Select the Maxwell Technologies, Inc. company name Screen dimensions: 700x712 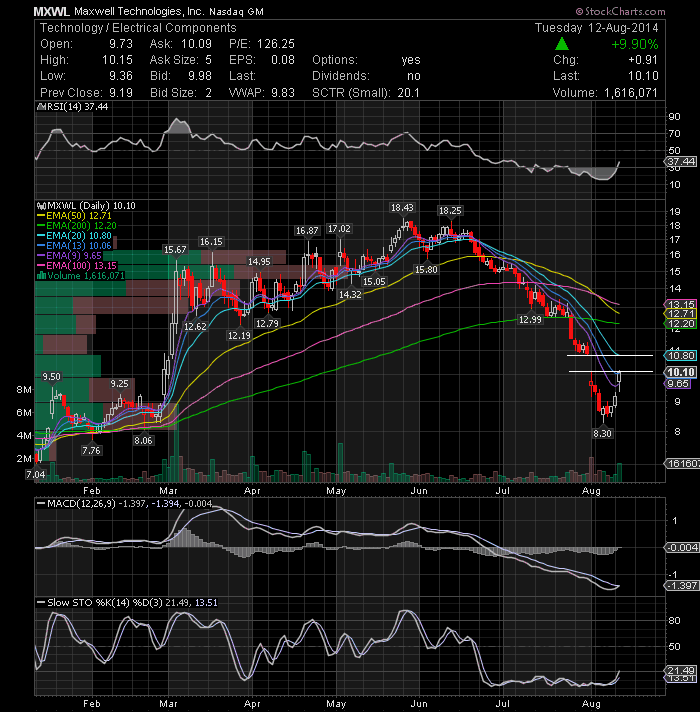tap(139, 12)
